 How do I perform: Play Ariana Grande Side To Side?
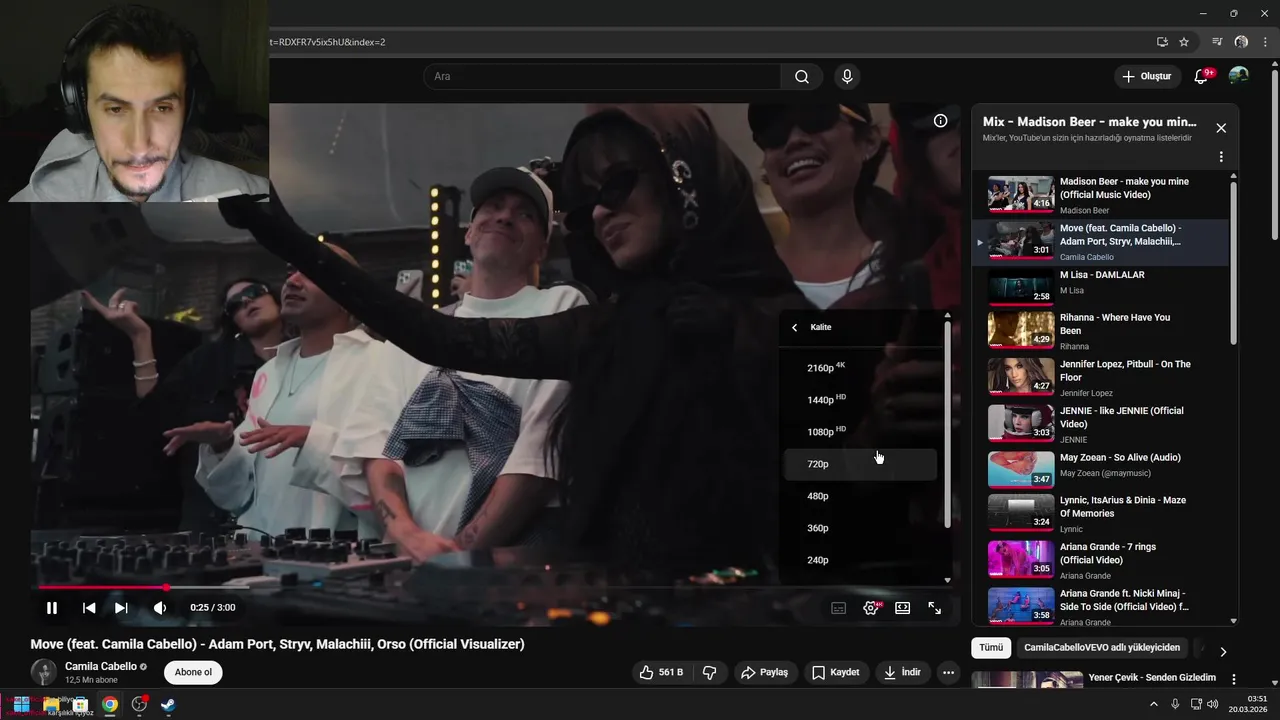click(1100, 606)
